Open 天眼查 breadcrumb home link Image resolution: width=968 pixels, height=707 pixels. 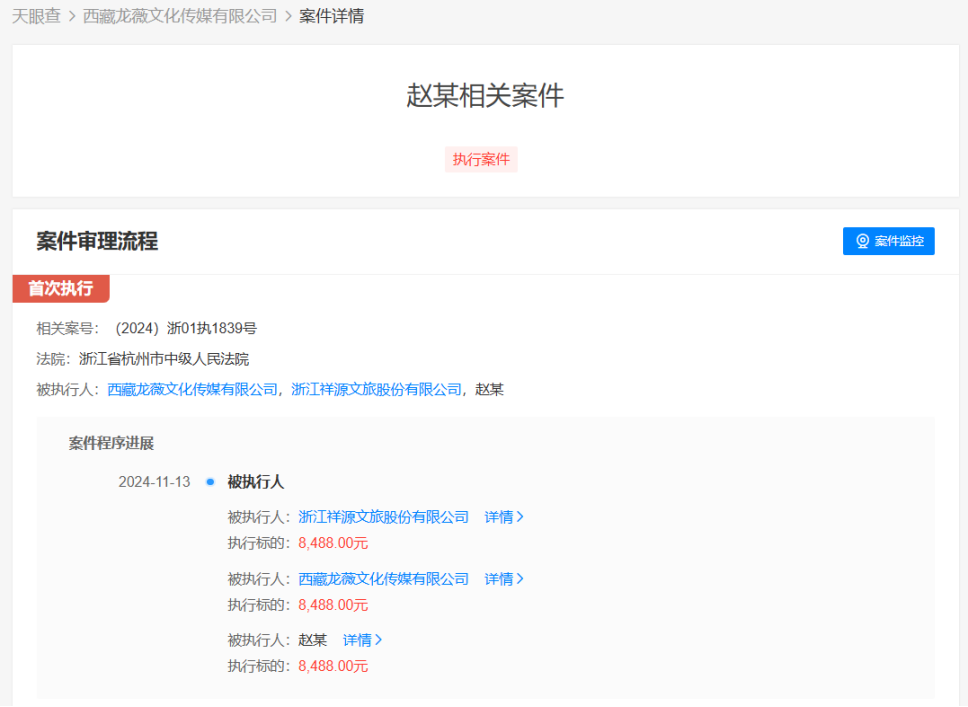coord(36,16)
